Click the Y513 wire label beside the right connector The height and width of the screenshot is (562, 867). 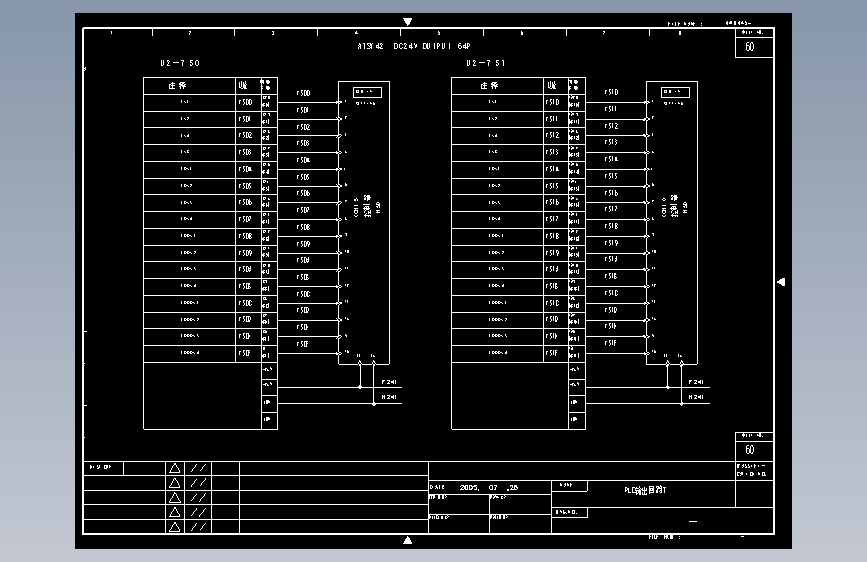(611, 142)
